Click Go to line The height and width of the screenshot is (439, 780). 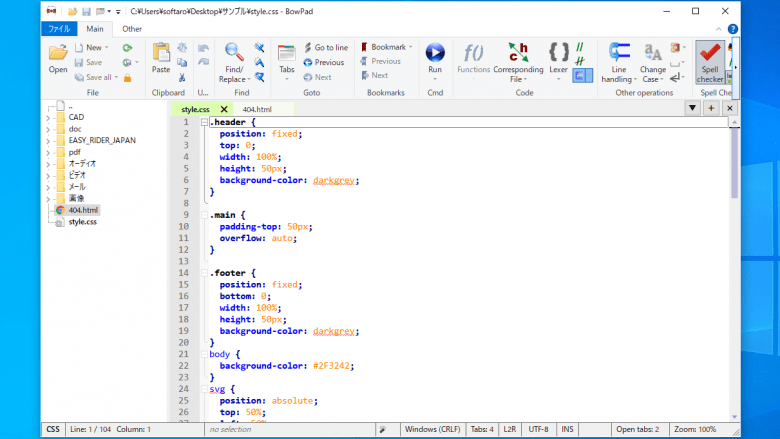[326, 47]
